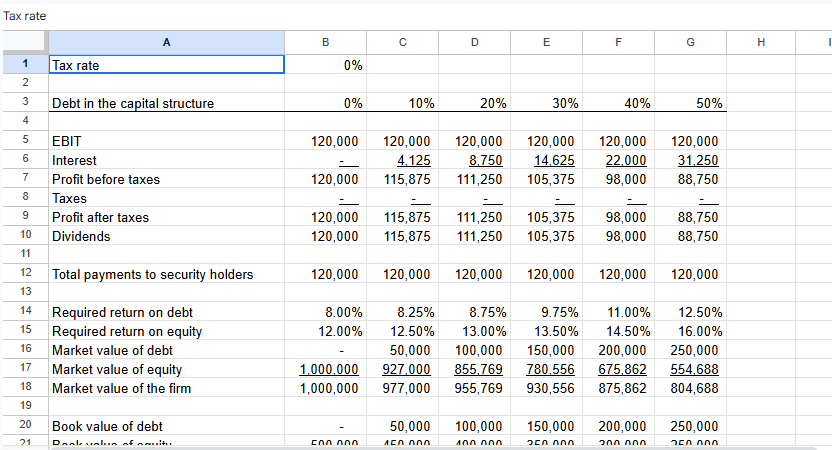The height and width of the screenshot is (450, 832).
Task: Click the formula bar text 'Tax rate'
Action: (x=25, y=15)
